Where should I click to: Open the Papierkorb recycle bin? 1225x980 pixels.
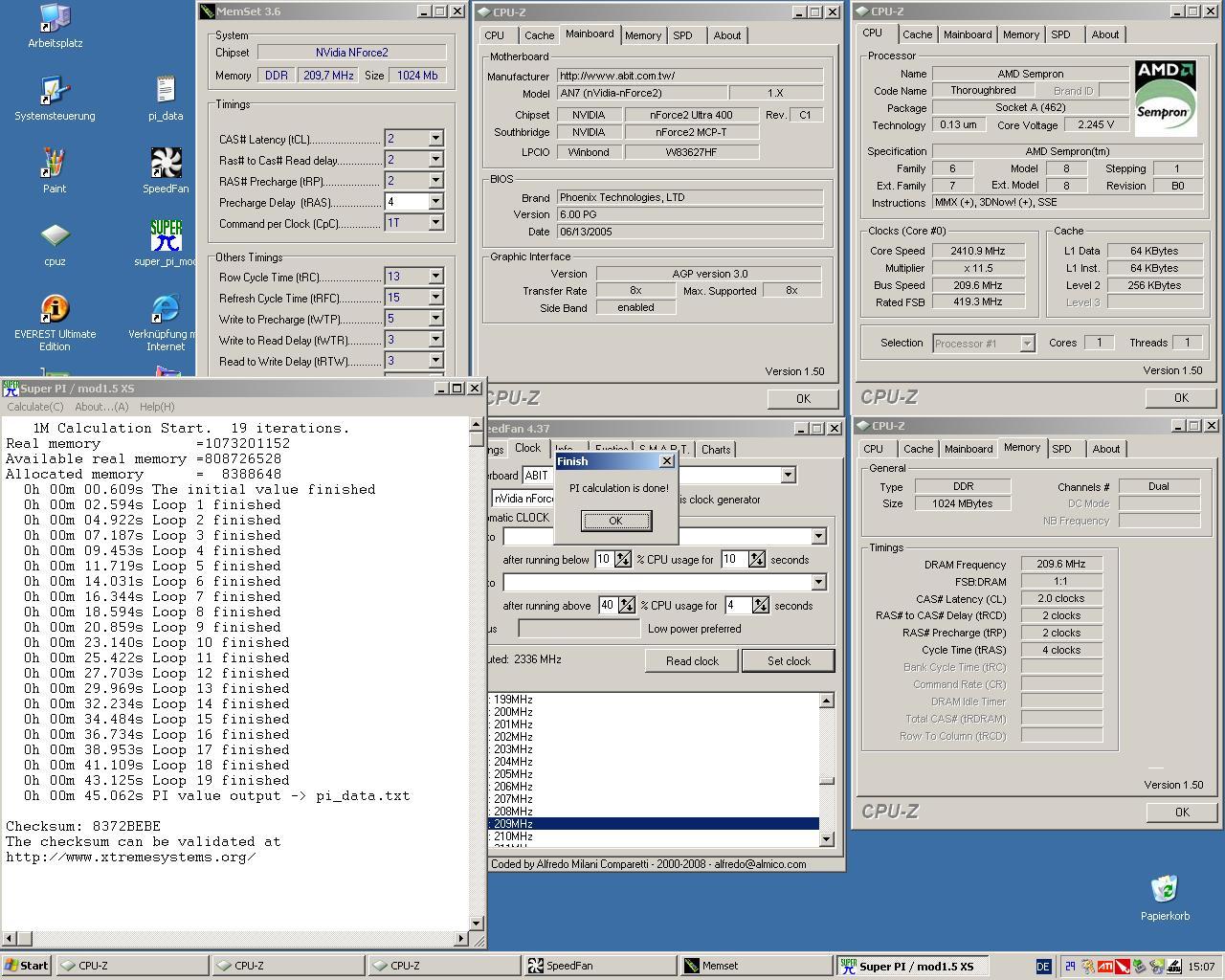(x=1164, y=890)
